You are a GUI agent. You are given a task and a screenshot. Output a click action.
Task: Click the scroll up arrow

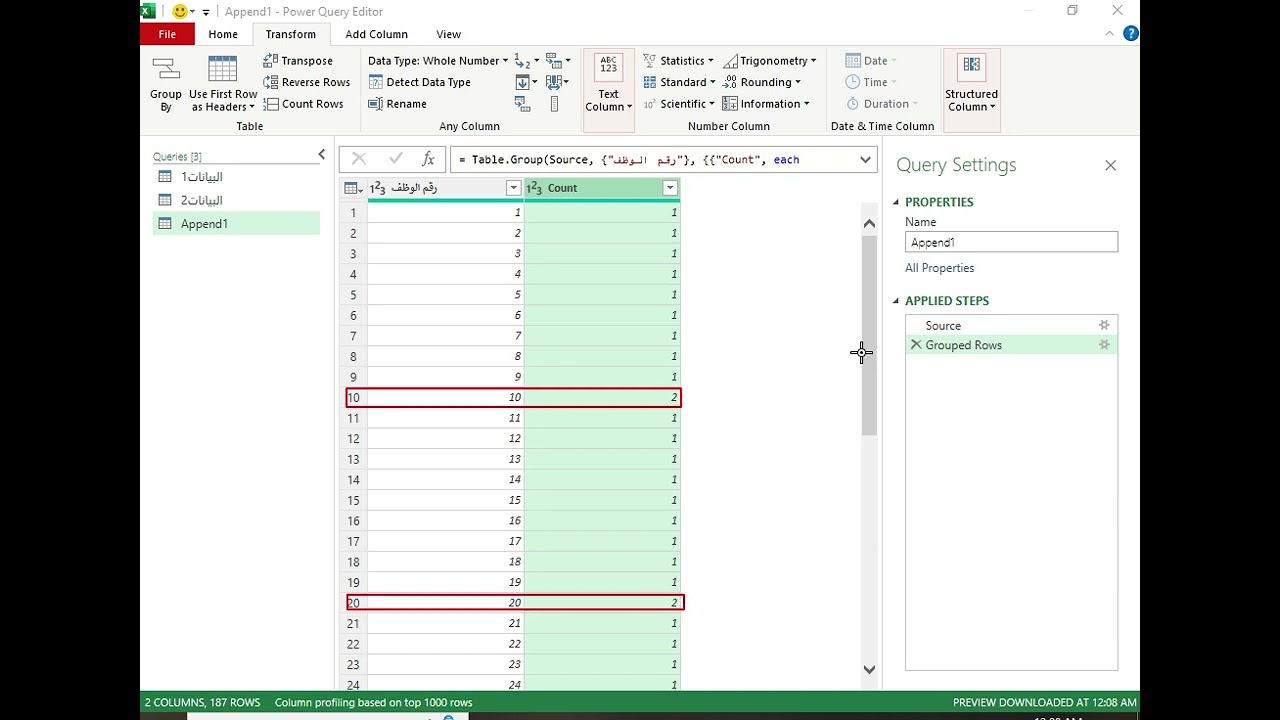click(x=869, y=224)
